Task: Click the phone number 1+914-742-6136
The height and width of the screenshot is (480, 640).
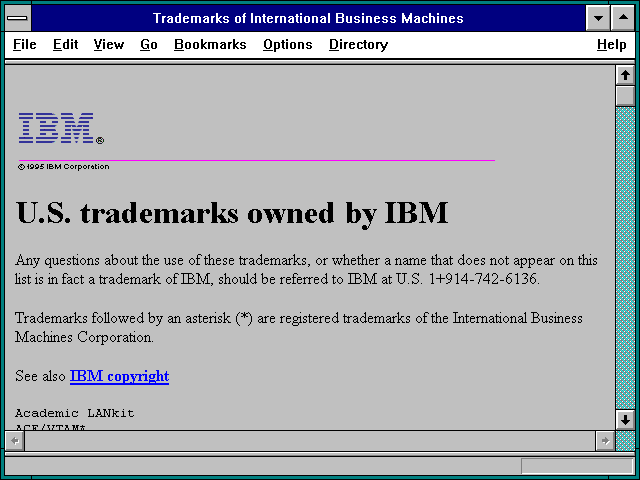Action: [x=484, y=279]
